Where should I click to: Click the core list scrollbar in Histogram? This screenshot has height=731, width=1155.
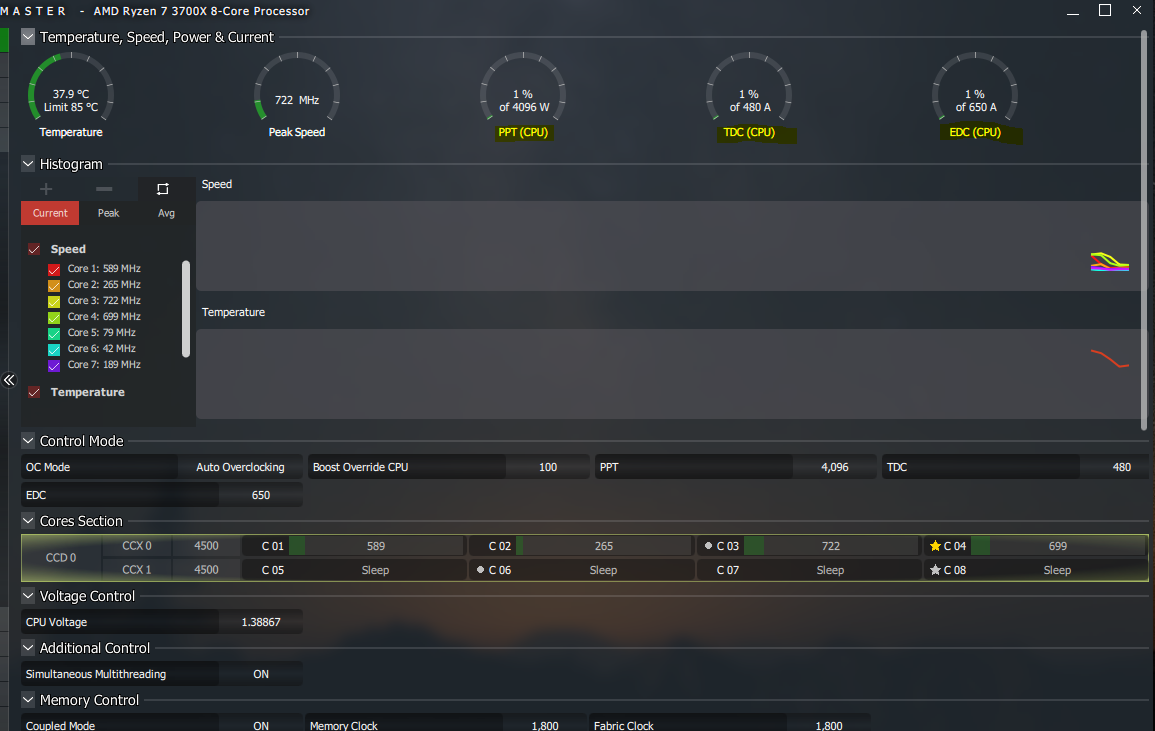click(x=186, y=309)
